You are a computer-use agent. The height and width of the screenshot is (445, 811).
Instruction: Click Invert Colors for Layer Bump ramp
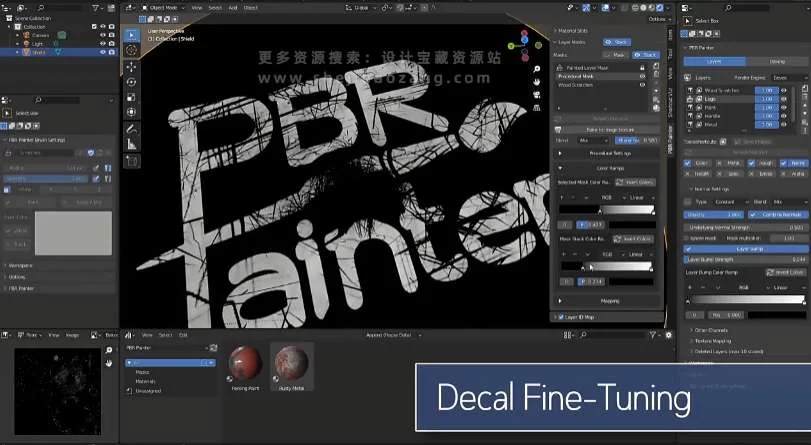[785, 271]
